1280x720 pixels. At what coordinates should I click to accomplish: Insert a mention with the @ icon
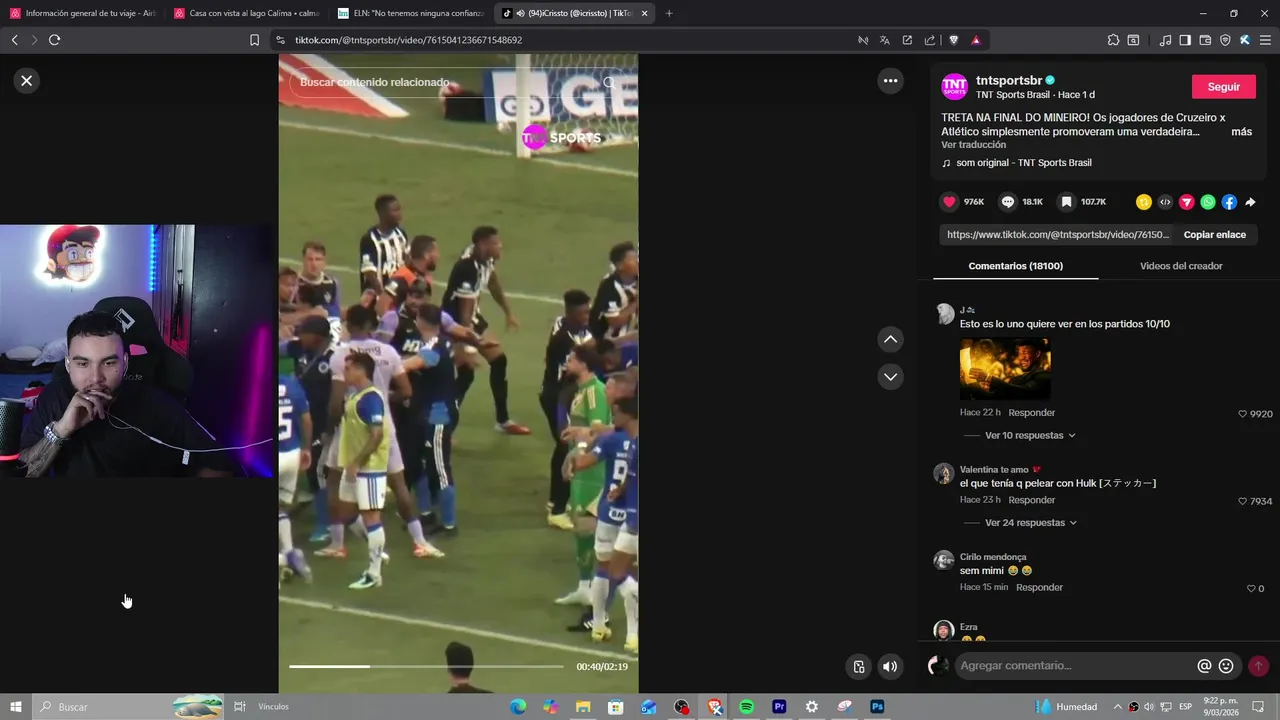point(1204,666)
